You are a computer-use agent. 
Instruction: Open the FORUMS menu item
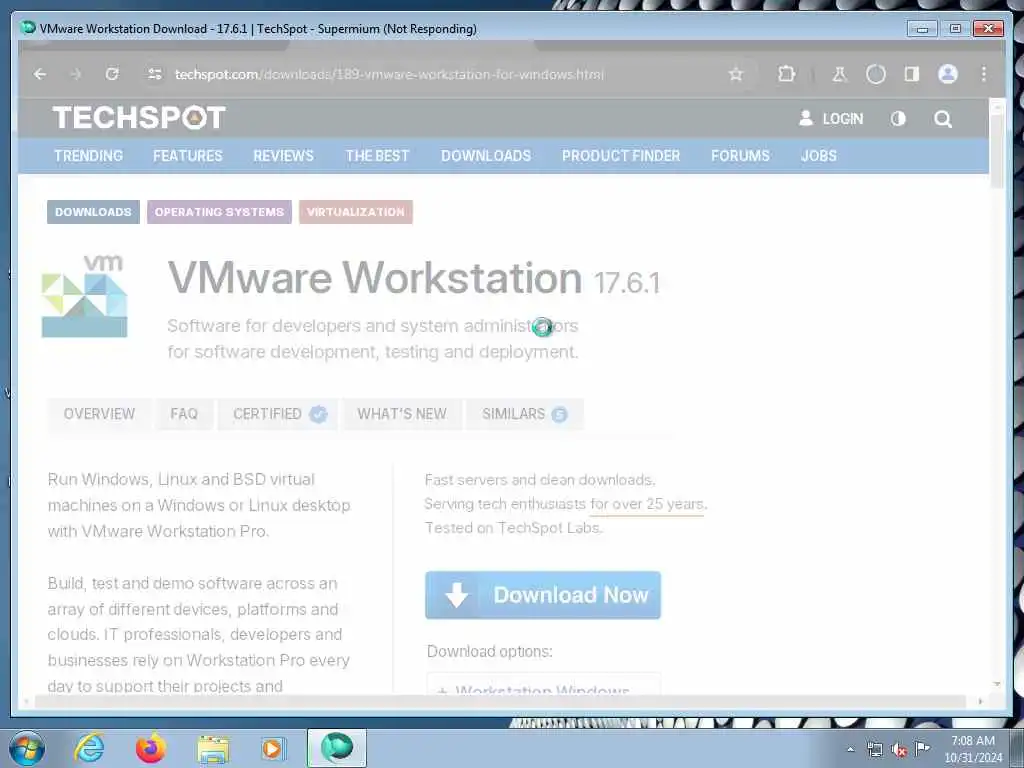pyautogui.click(x=740, y=156)
